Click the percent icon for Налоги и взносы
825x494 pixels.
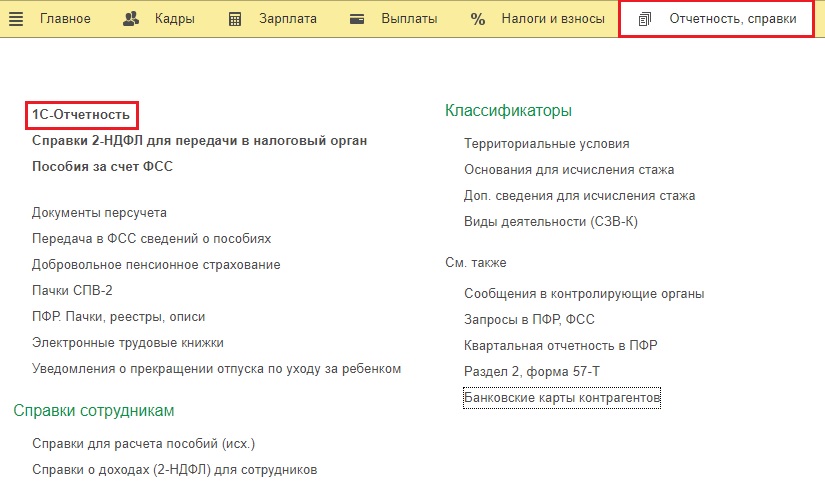478,19
